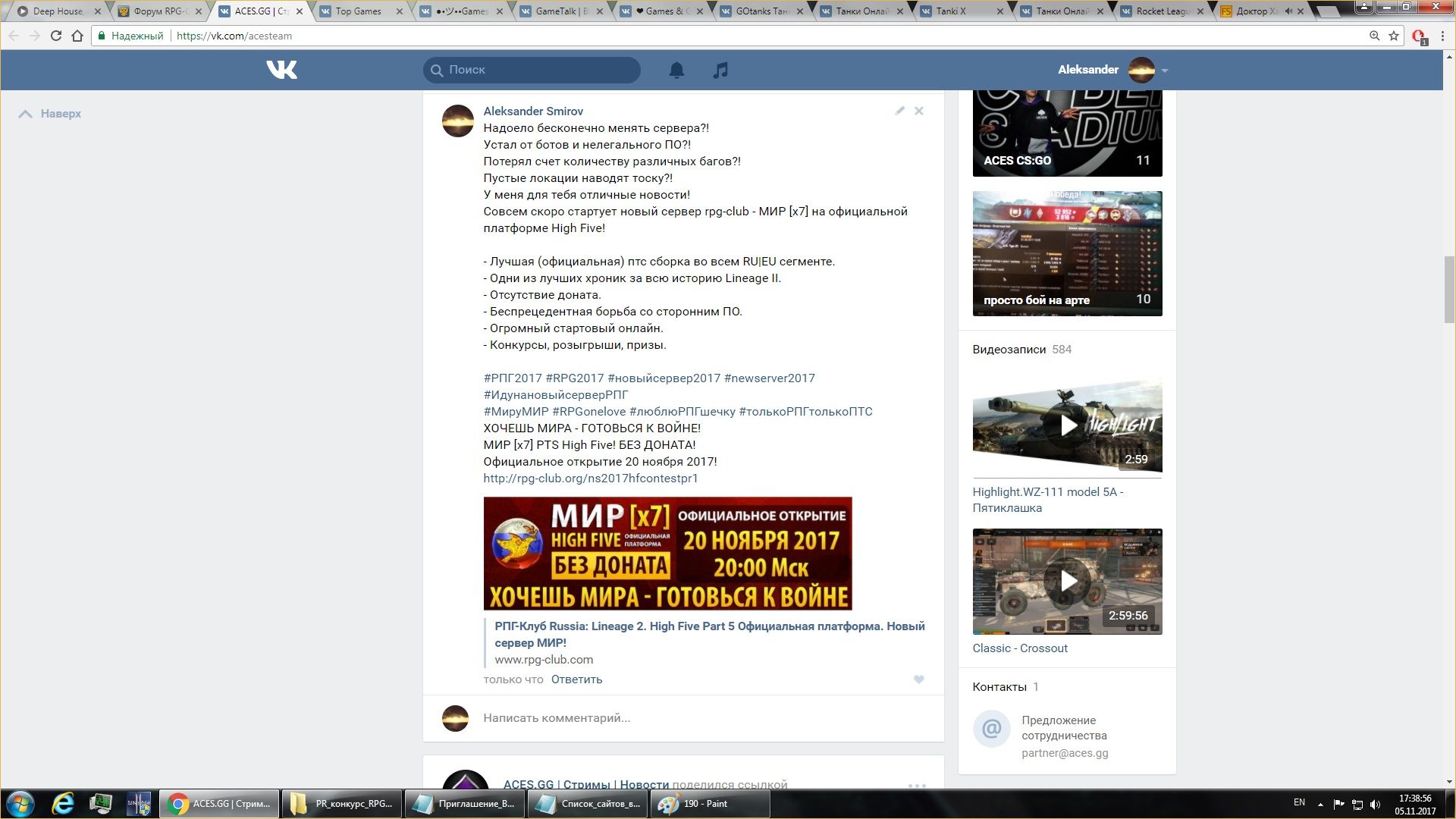Viewport: 1456px width, 819px height.
Task: Click the VK logo icon
Action: pyautogui.click(x=281, y=70)
